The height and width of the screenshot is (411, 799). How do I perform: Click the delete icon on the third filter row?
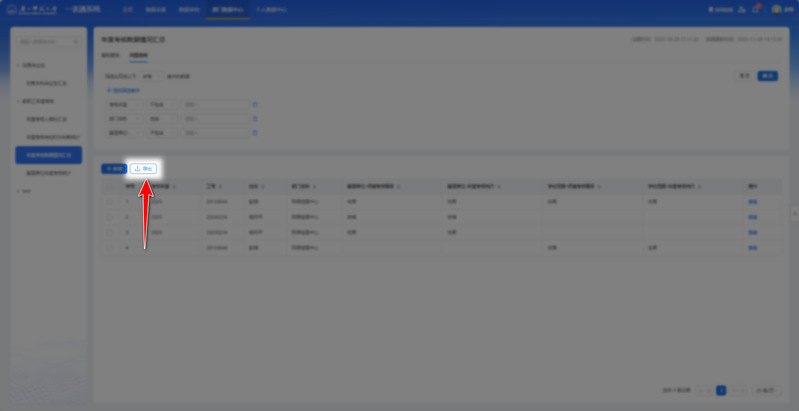click(x=254, y=132)
